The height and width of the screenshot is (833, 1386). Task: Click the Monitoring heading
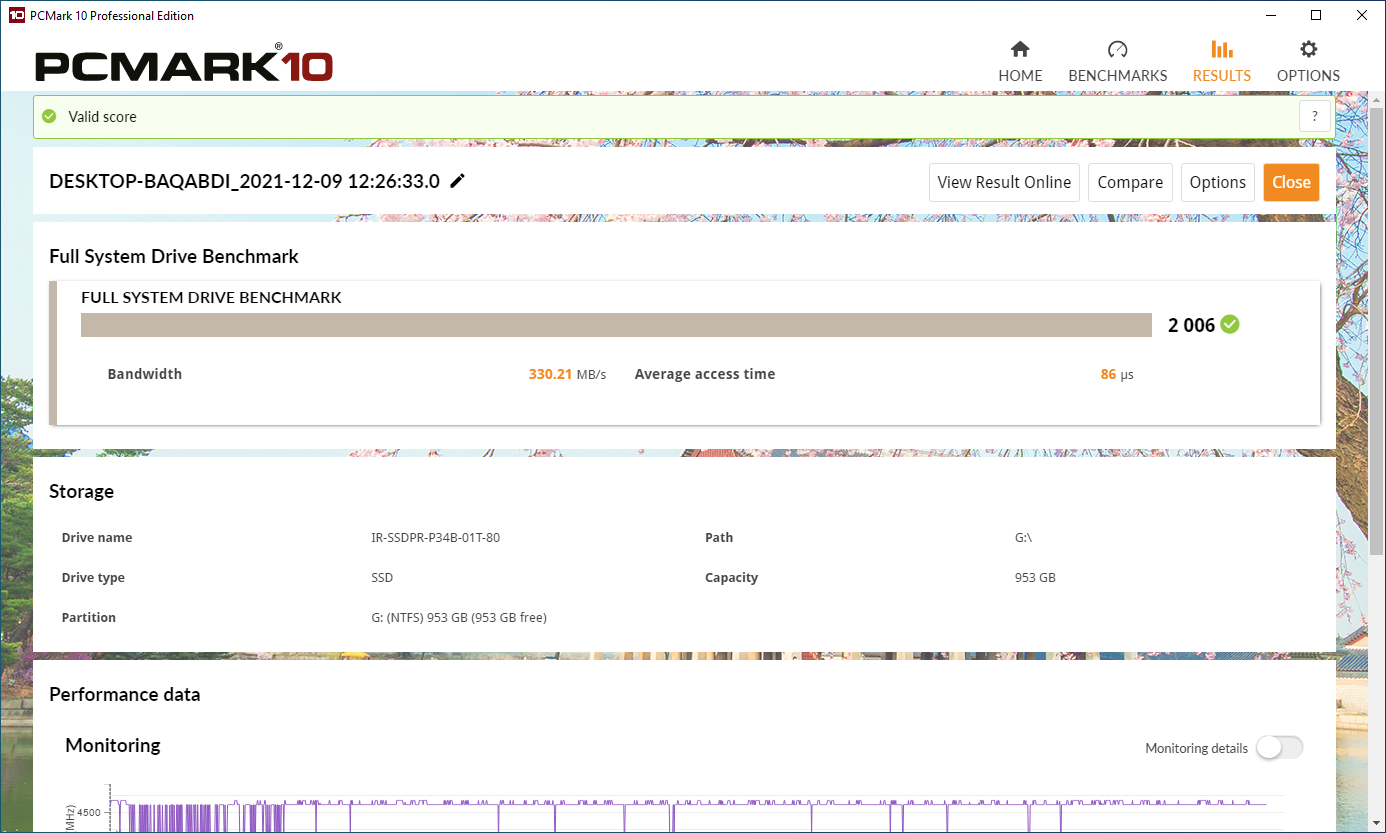(112, 745)
